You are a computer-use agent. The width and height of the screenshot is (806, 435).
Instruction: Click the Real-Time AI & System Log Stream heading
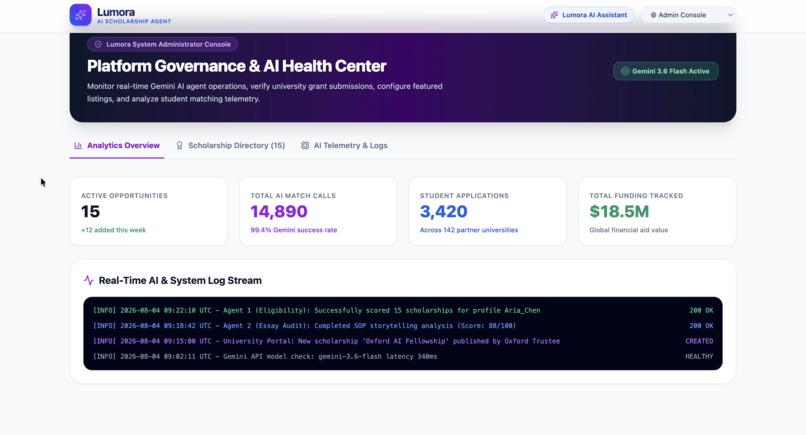[x=180, y=280]
